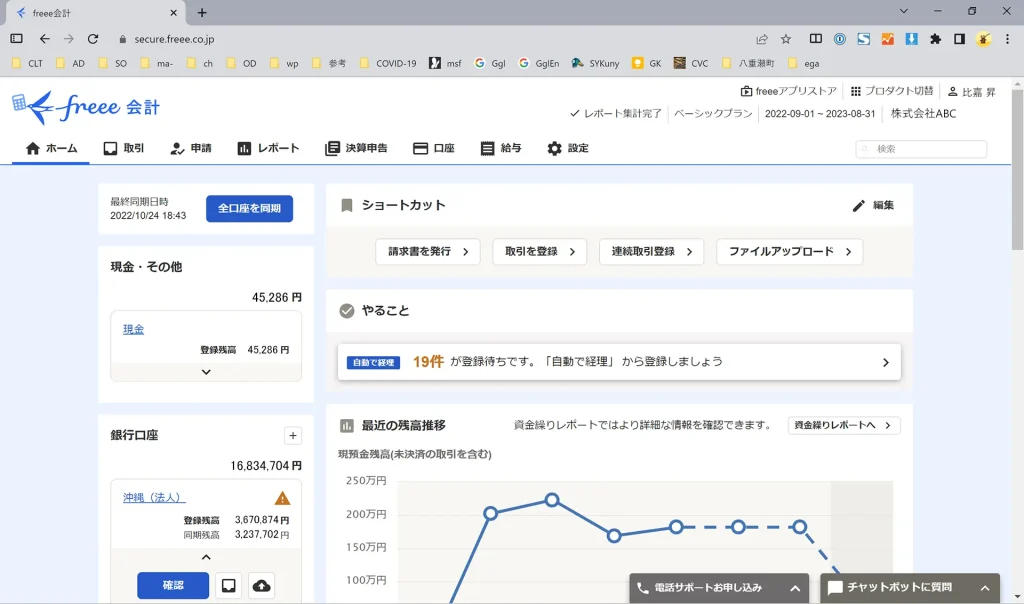The height and width of the screenshot is (604, 1024).
Task: Open the 決算申告 menu tab
Action: [356, 148]
